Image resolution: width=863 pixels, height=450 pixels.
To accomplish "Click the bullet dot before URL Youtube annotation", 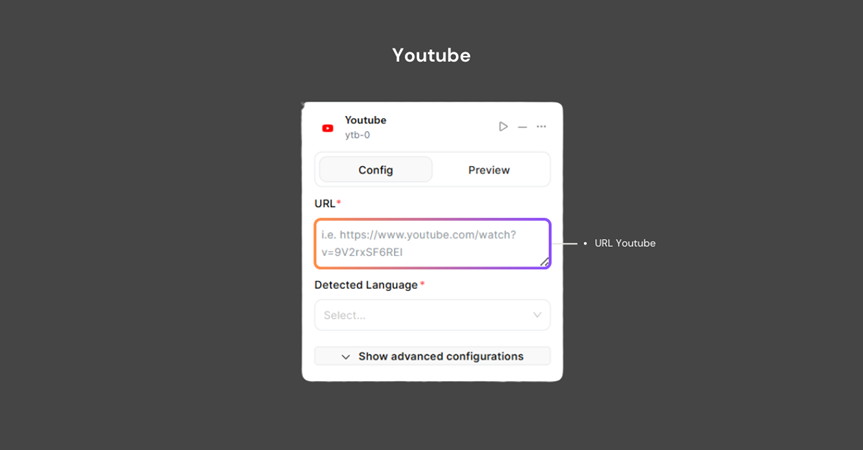I will [x=585, y=243].
